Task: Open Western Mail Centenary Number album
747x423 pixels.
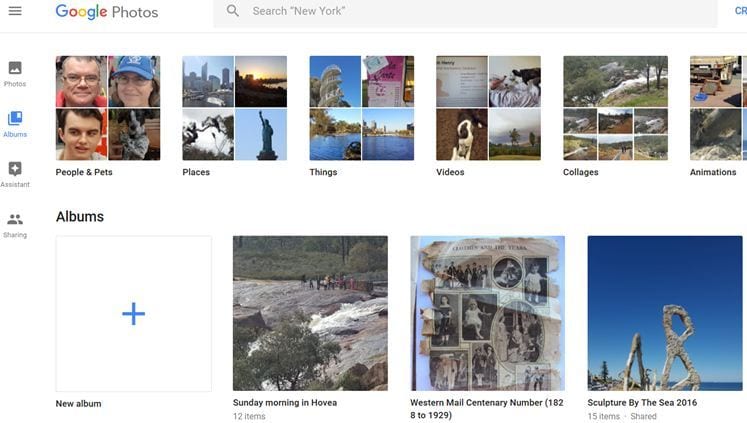Action: [x=487, y=313]
